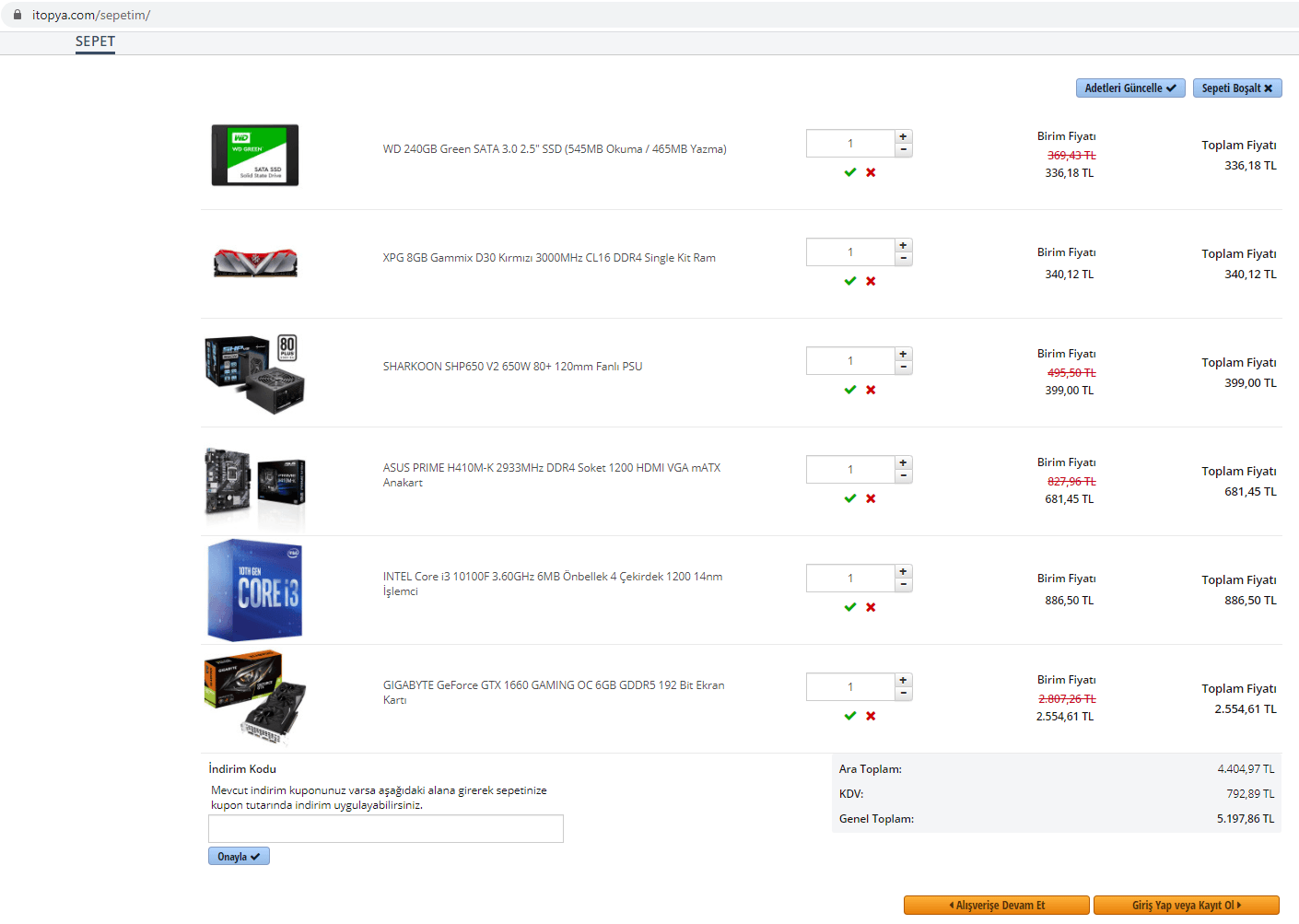Open WD Green SSD product thumbnail

tap(255, 155)
